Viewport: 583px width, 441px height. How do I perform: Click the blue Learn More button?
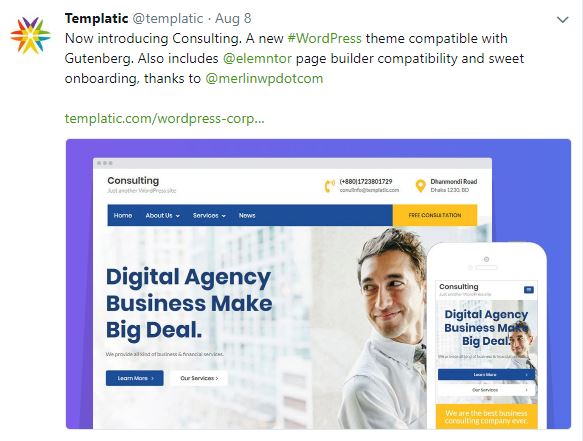point(135,378)
